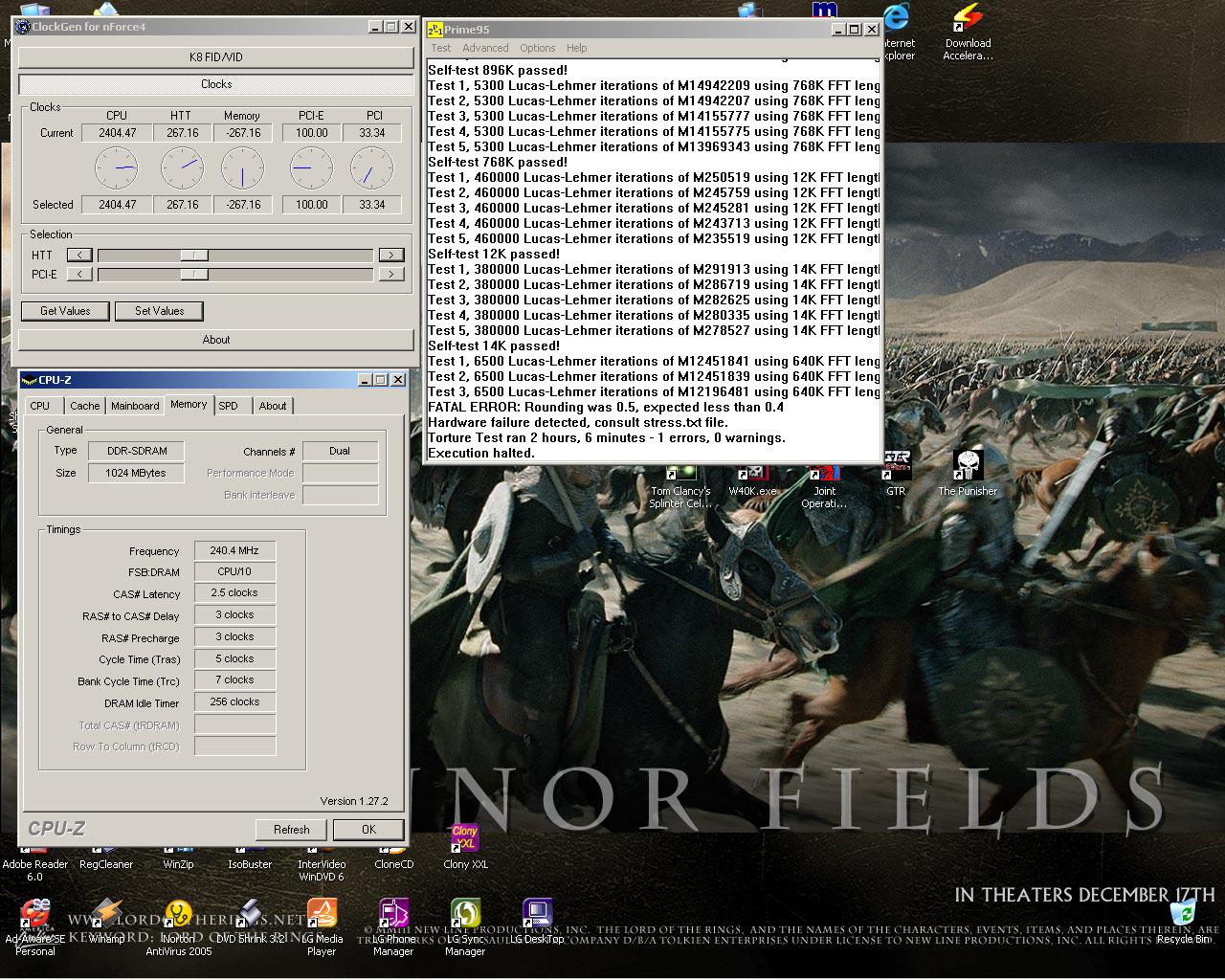Click the Selected HTT clock field
The width and height of the screenshot is (1225, 980).
183,205
